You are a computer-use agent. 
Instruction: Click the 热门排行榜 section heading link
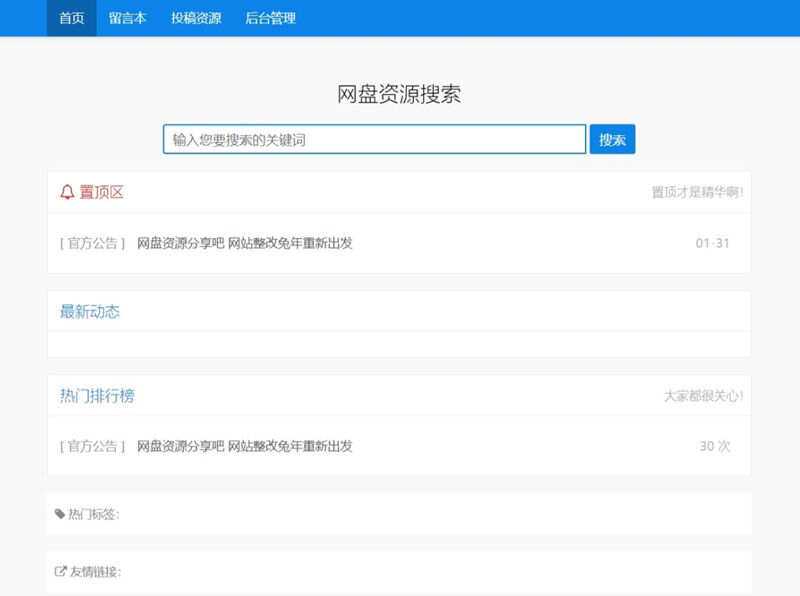99,395
